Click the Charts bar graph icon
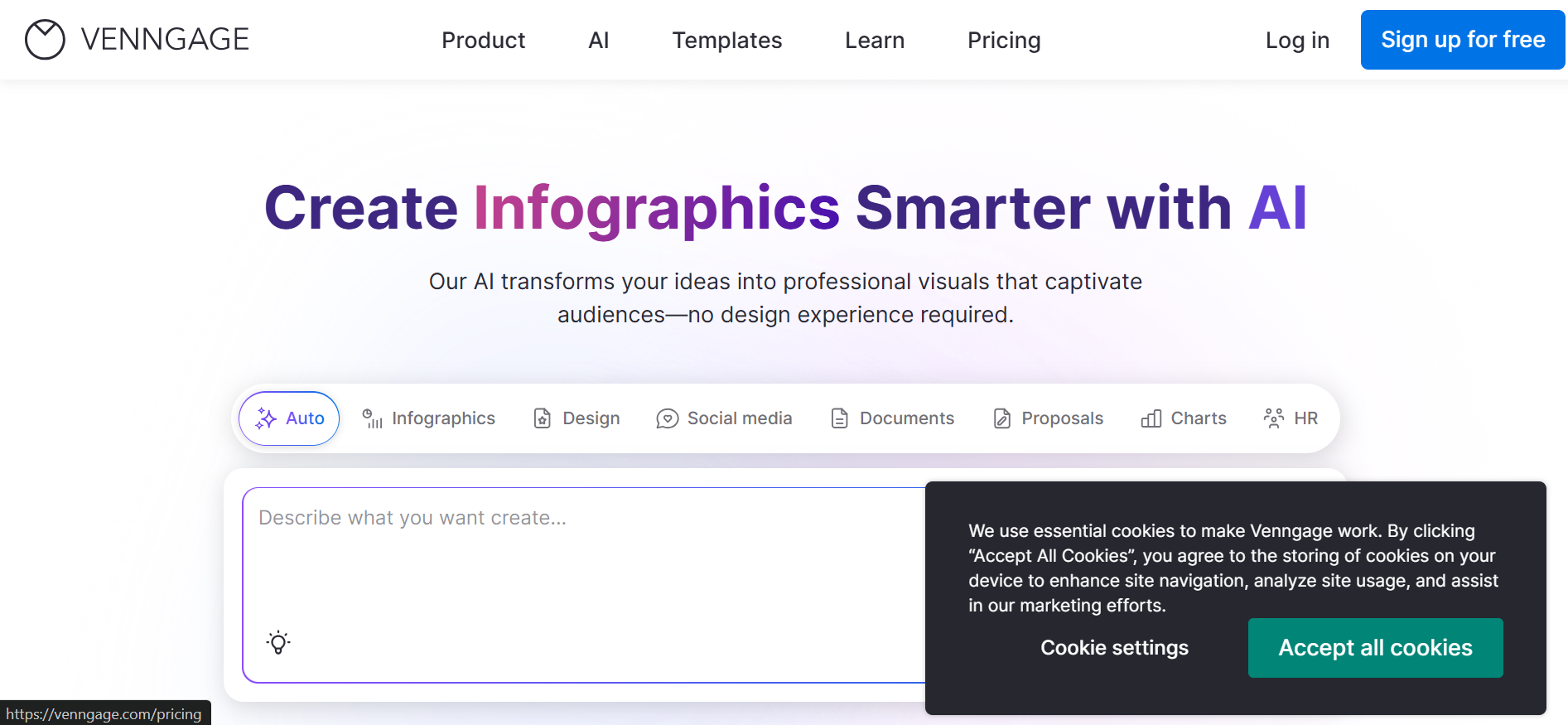Screen dimensions: 1568x725 (1151, 418)
